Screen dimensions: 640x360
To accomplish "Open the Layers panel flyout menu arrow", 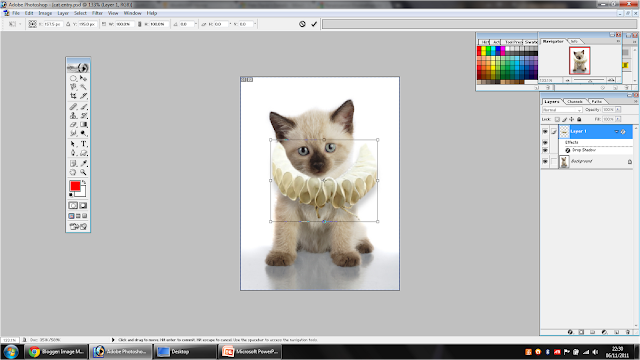I will tap(635, 101).
